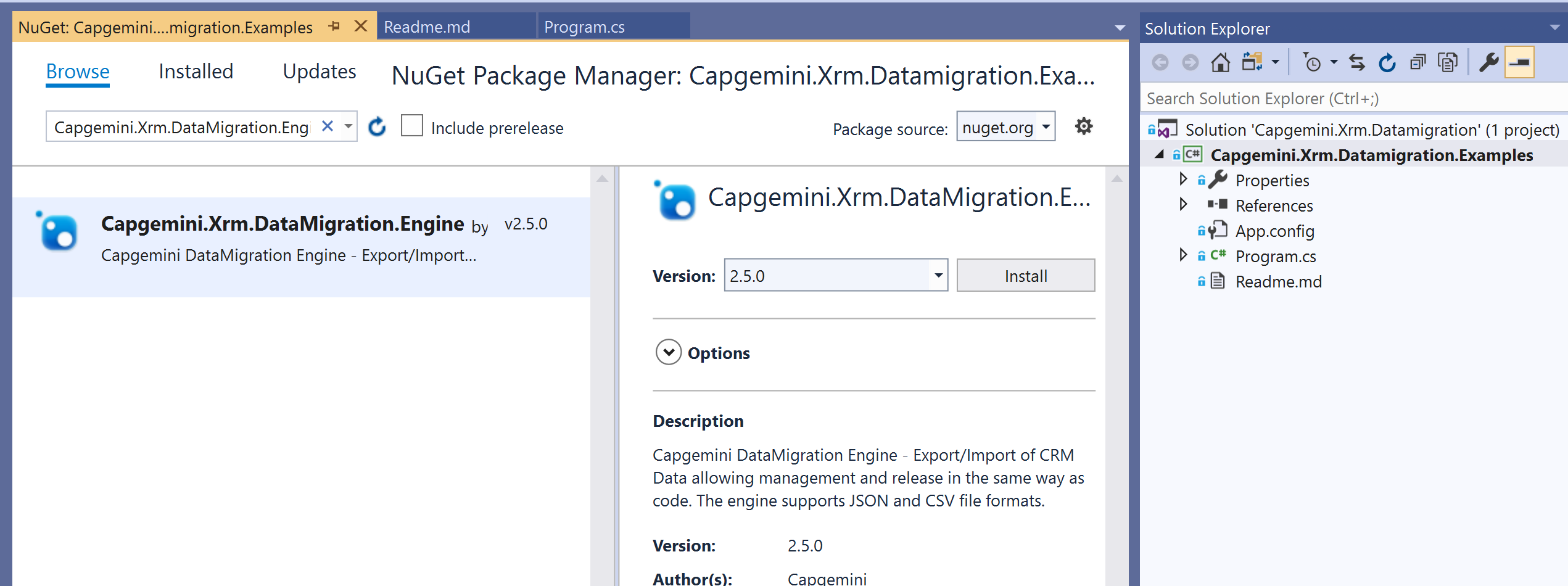Switch views with the Solutions and Folders icon

pos(1252,62)
